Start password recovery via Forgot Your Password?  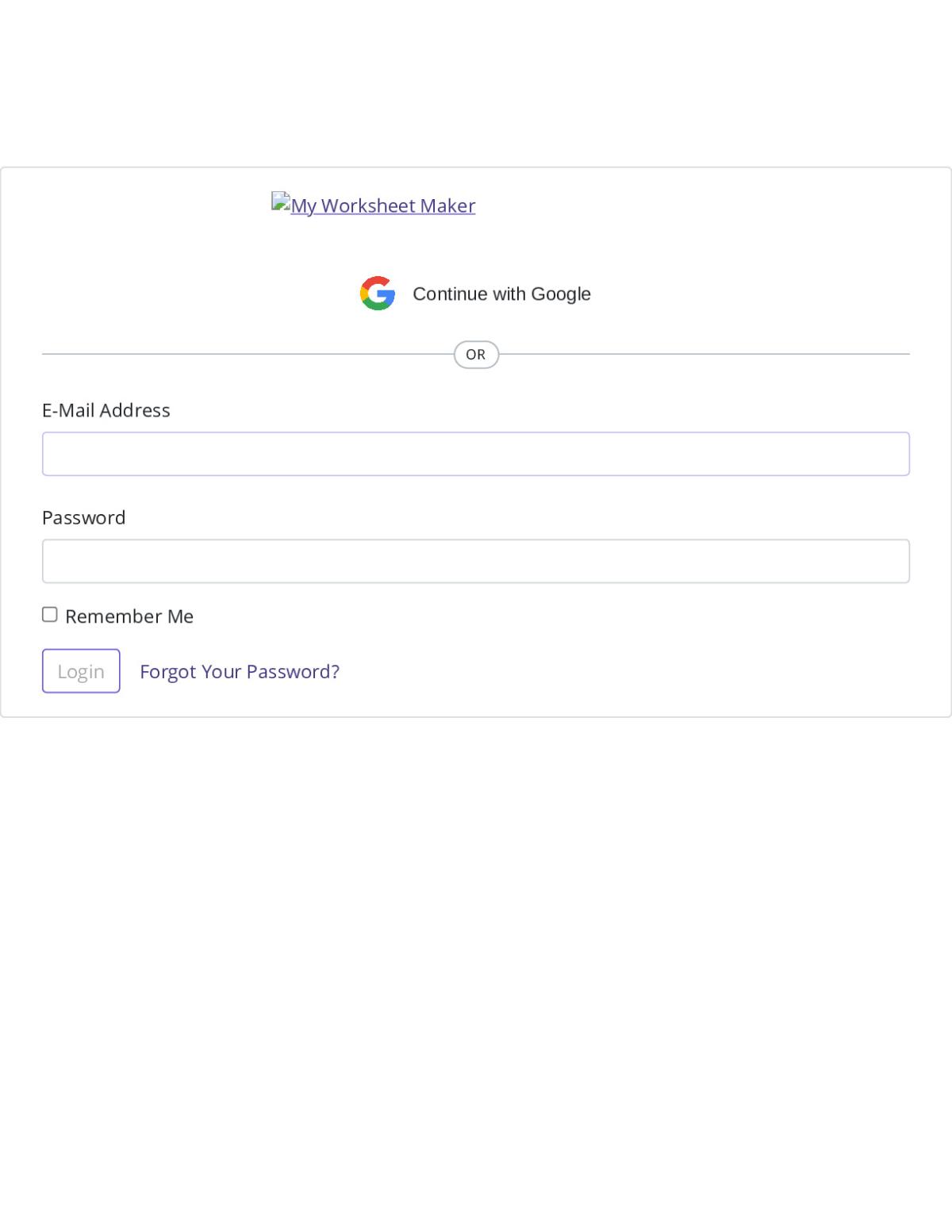pyautogui.click(x=240, y=671)
